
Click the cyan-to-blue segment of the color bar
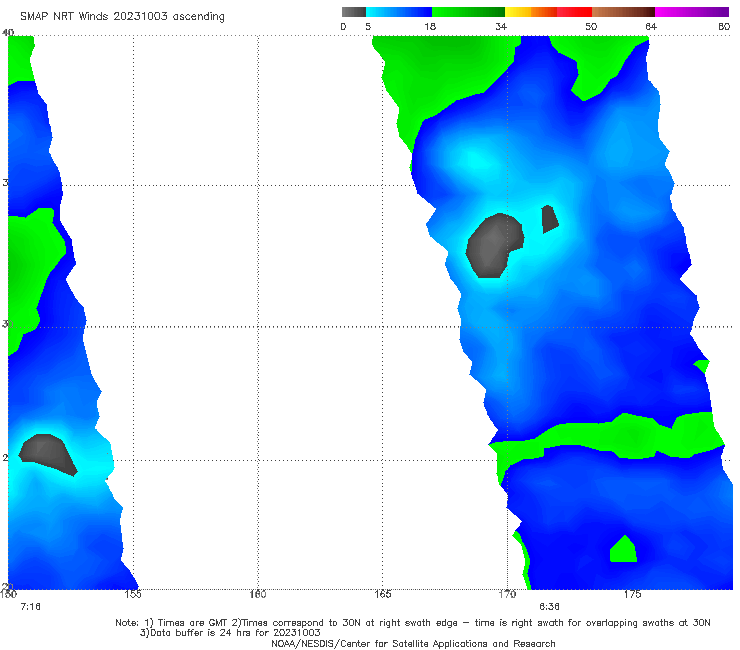tap(399, 12)
